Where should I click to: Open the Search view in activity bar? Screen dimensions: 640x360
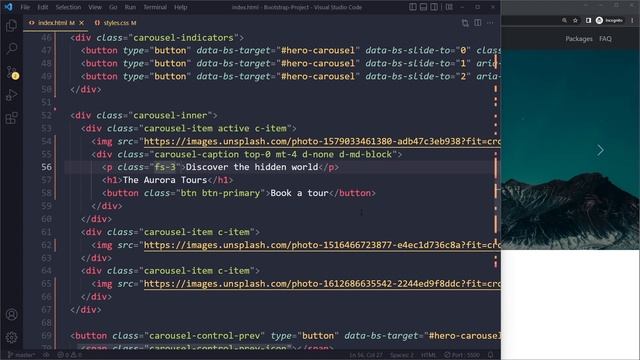(x=11, y=49)
